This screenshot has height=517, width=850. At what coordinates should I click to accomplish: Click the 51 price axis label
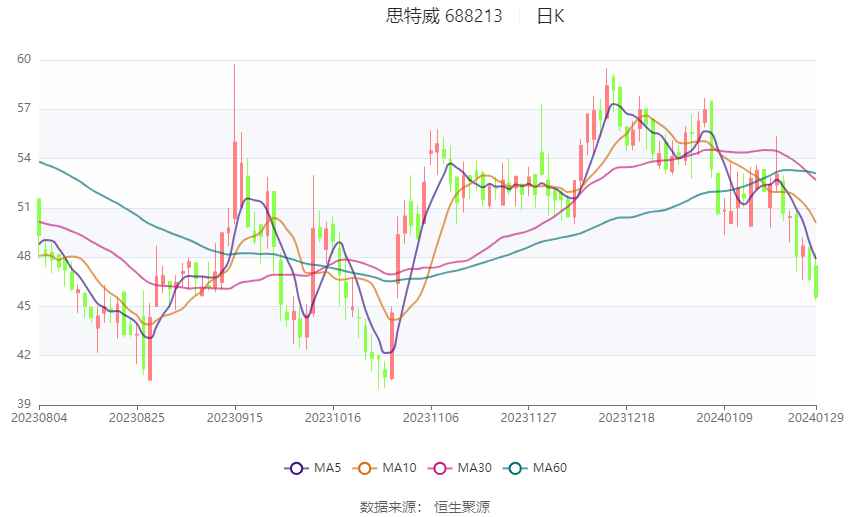pos(24,207)
